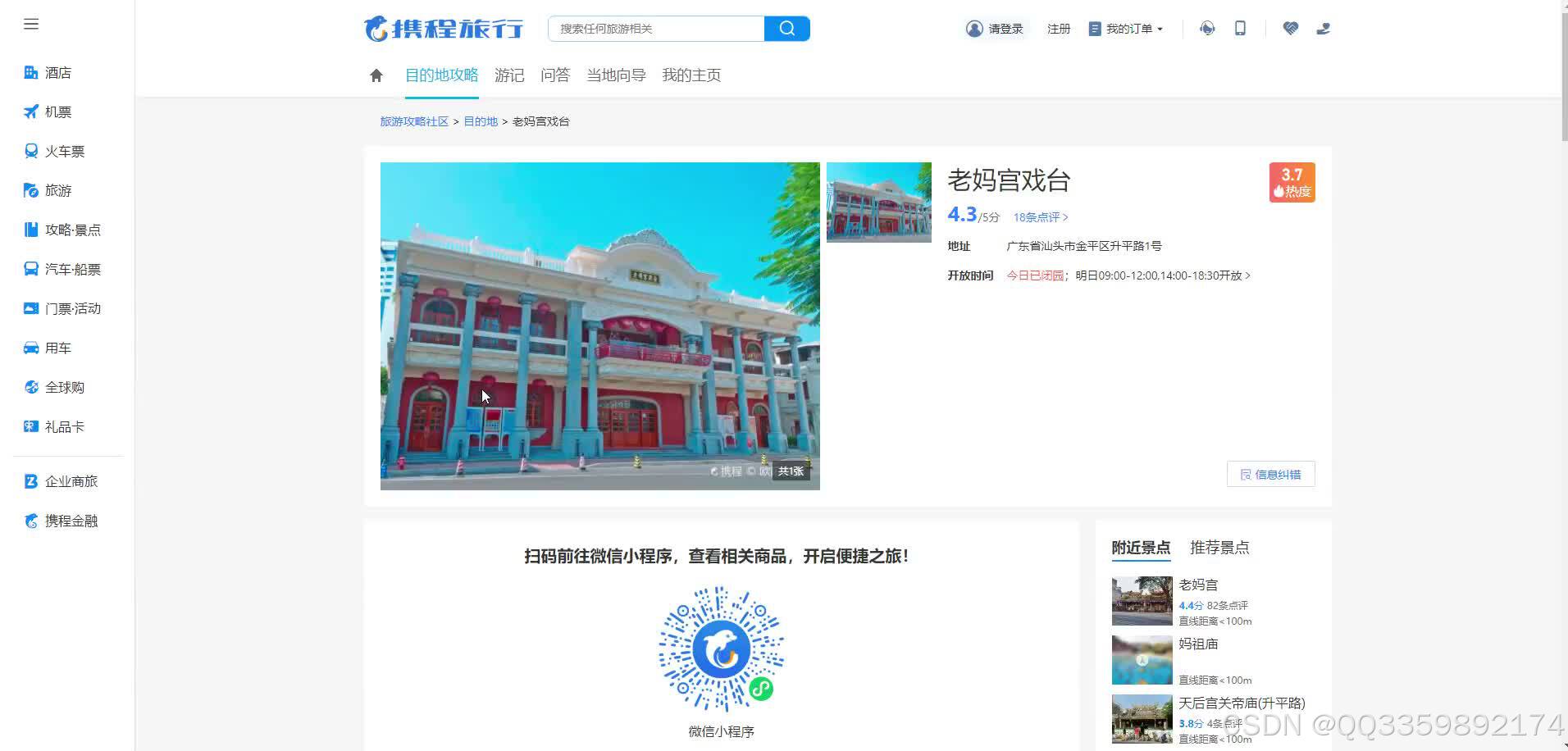Image resolution: width=1568 pixels, height=751 pixels.
Task: Expand 我的订单 dropdown
Action: pos(1126,29)
